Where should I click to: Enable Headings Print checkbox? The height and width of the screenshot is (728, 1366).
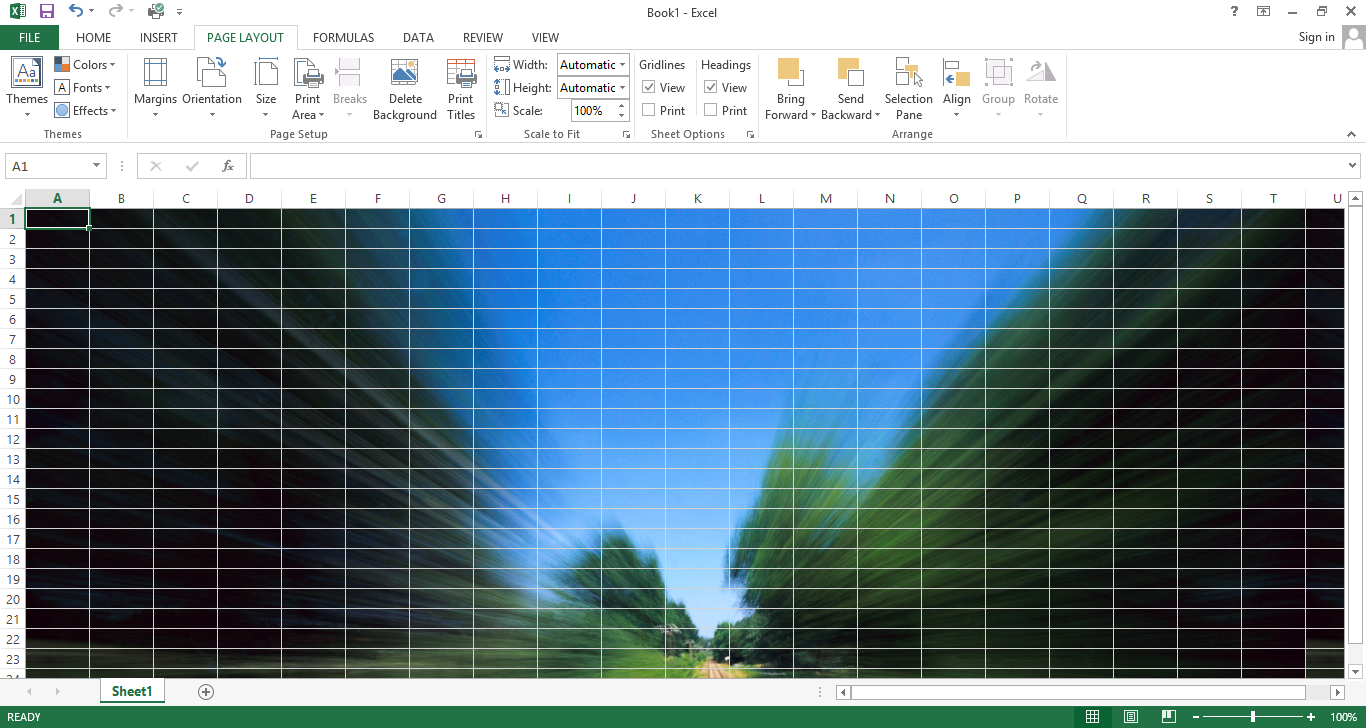point(711,111)
